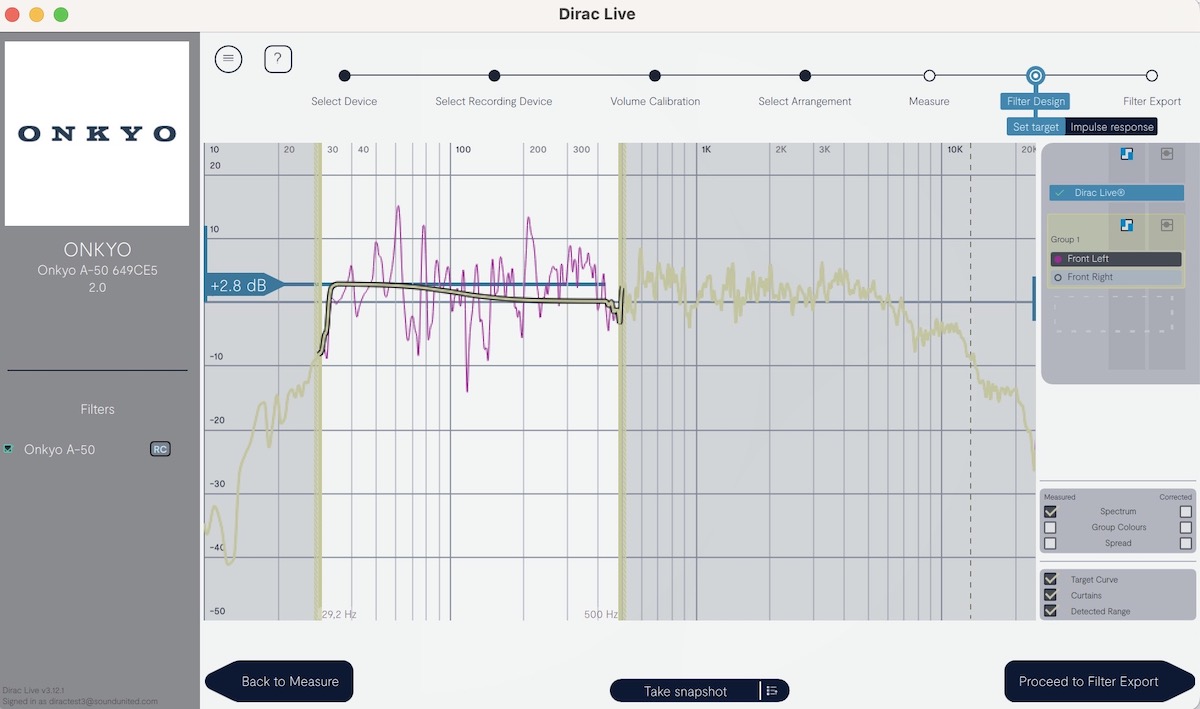Enable the Corrected Spread checkbox
This screenshot has height=709, width=1200.
click(1186, 543)
